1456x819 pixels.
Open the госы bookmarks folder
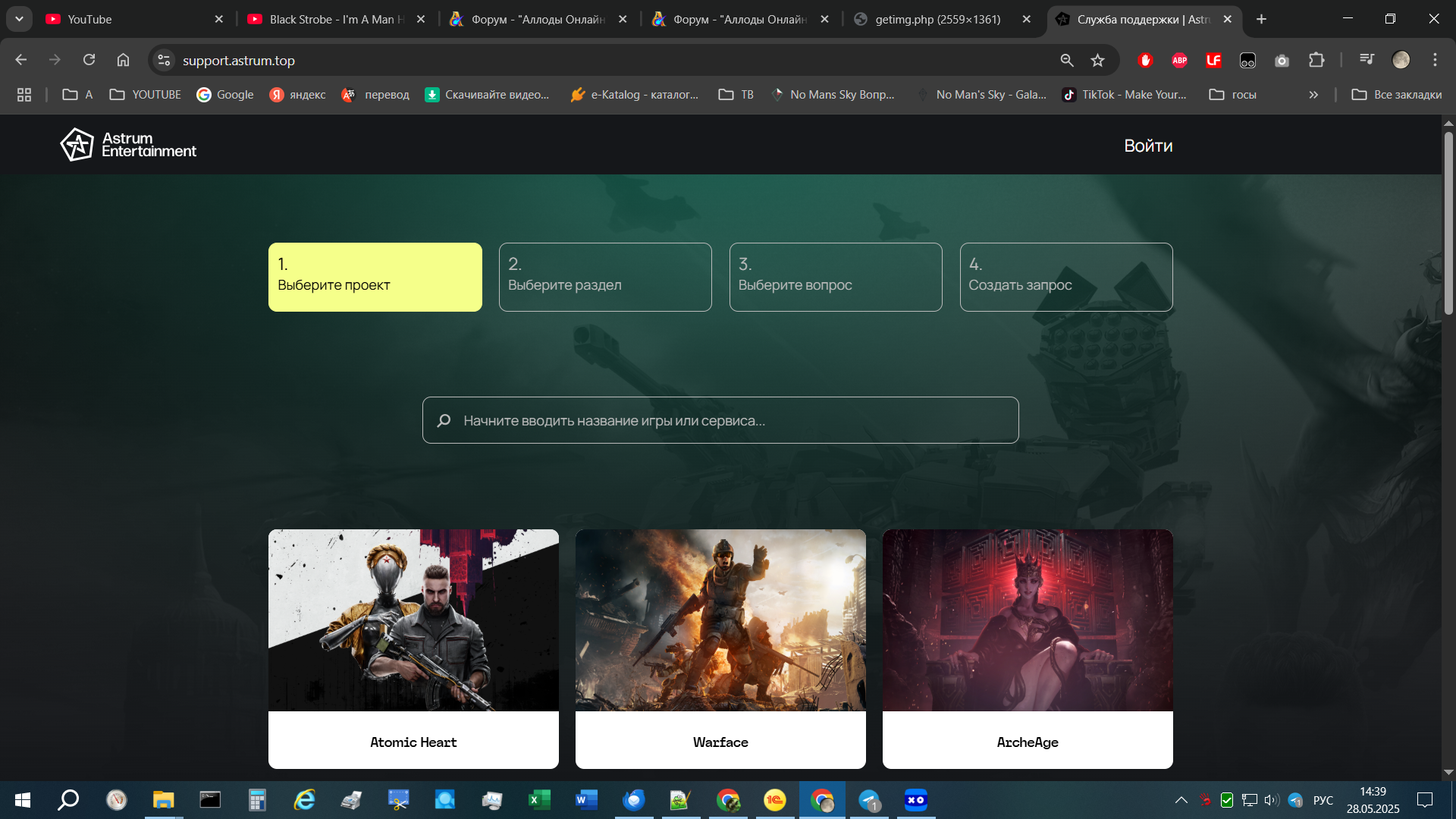coord(1233,95)
